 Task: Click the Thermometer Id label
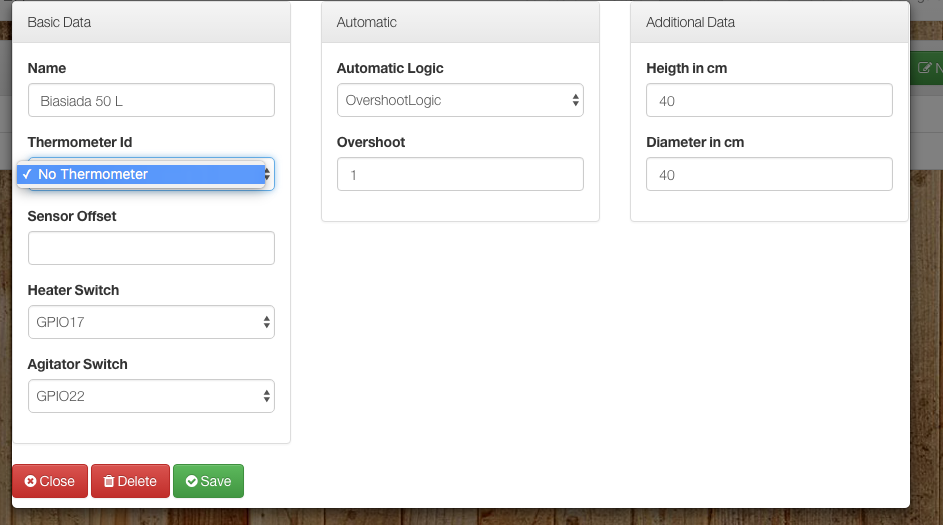pos(79,142)
